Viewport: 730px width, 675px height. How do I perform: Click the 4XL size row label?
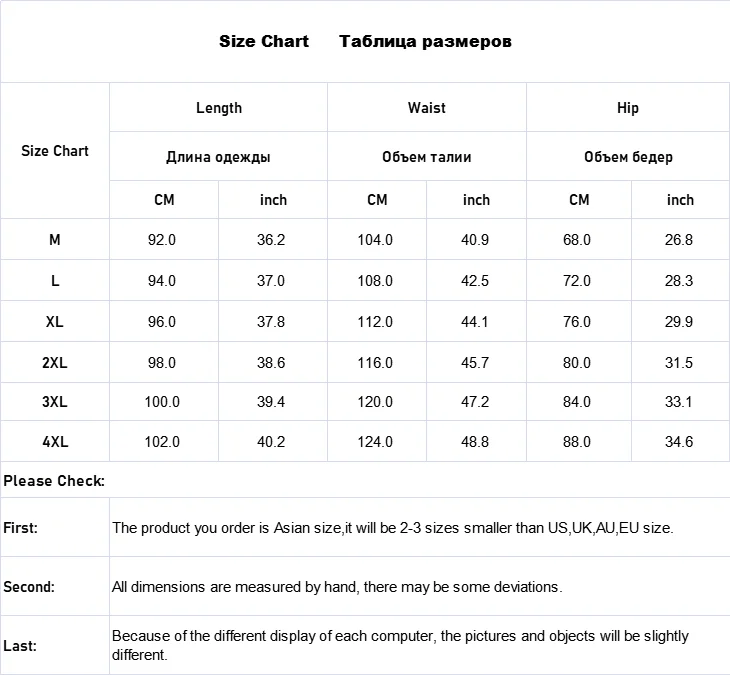[x=55, y=441]
